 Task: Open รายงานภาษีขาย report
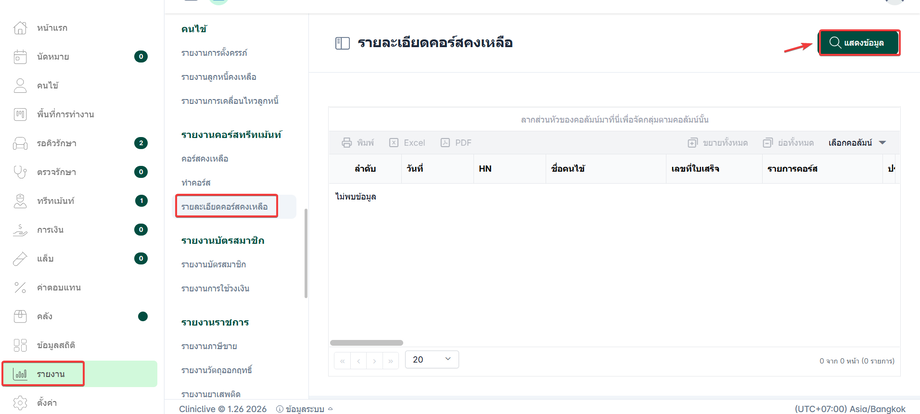(209, 346)
